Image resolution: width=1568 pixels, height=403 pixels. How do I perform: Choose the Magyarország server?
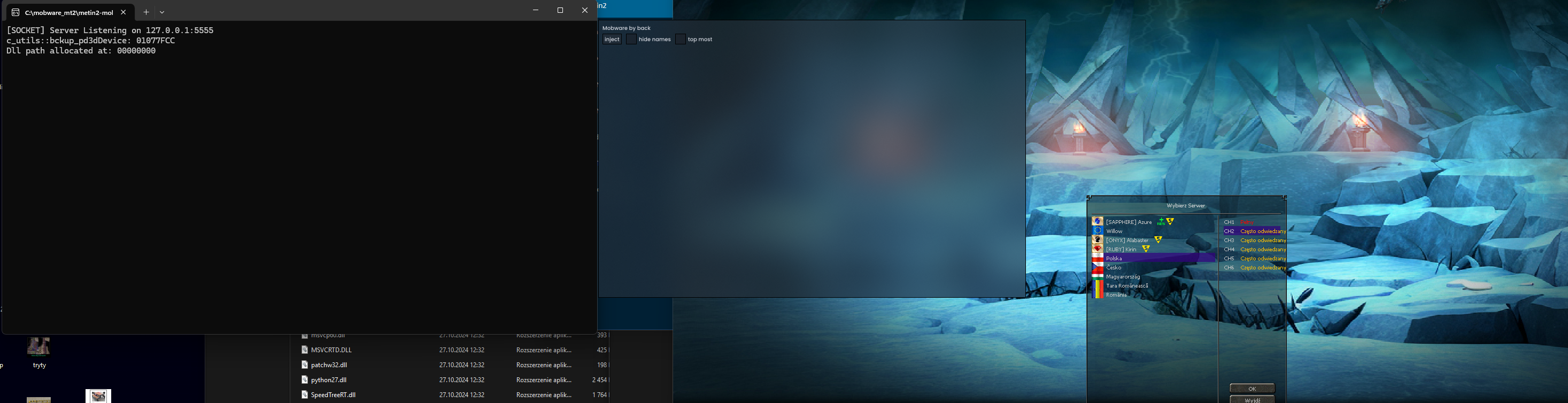coord(1123,277)
